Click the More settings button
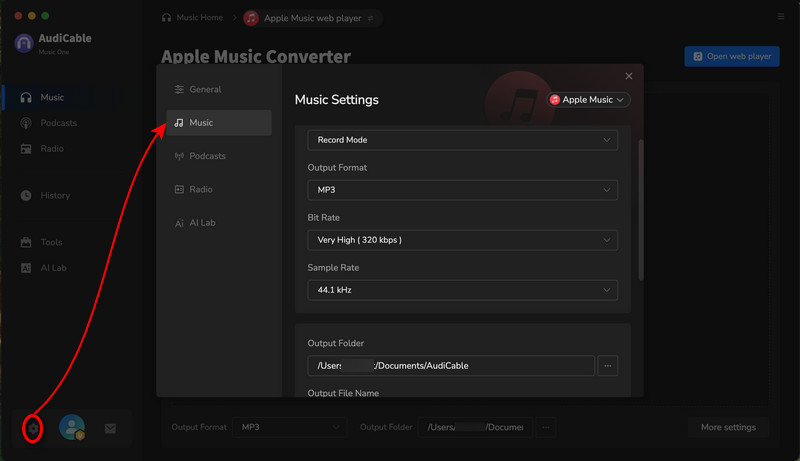Viewport: 800px width, 461px height. (x=728, y=427)
